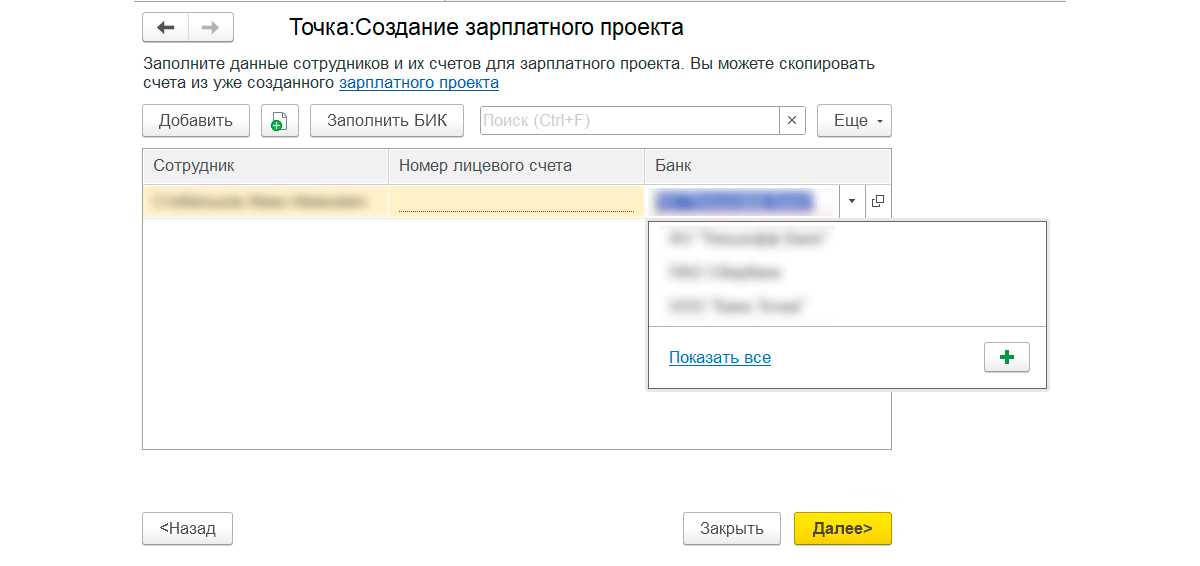Click the add-by-copy document icon

coord(279,121)
